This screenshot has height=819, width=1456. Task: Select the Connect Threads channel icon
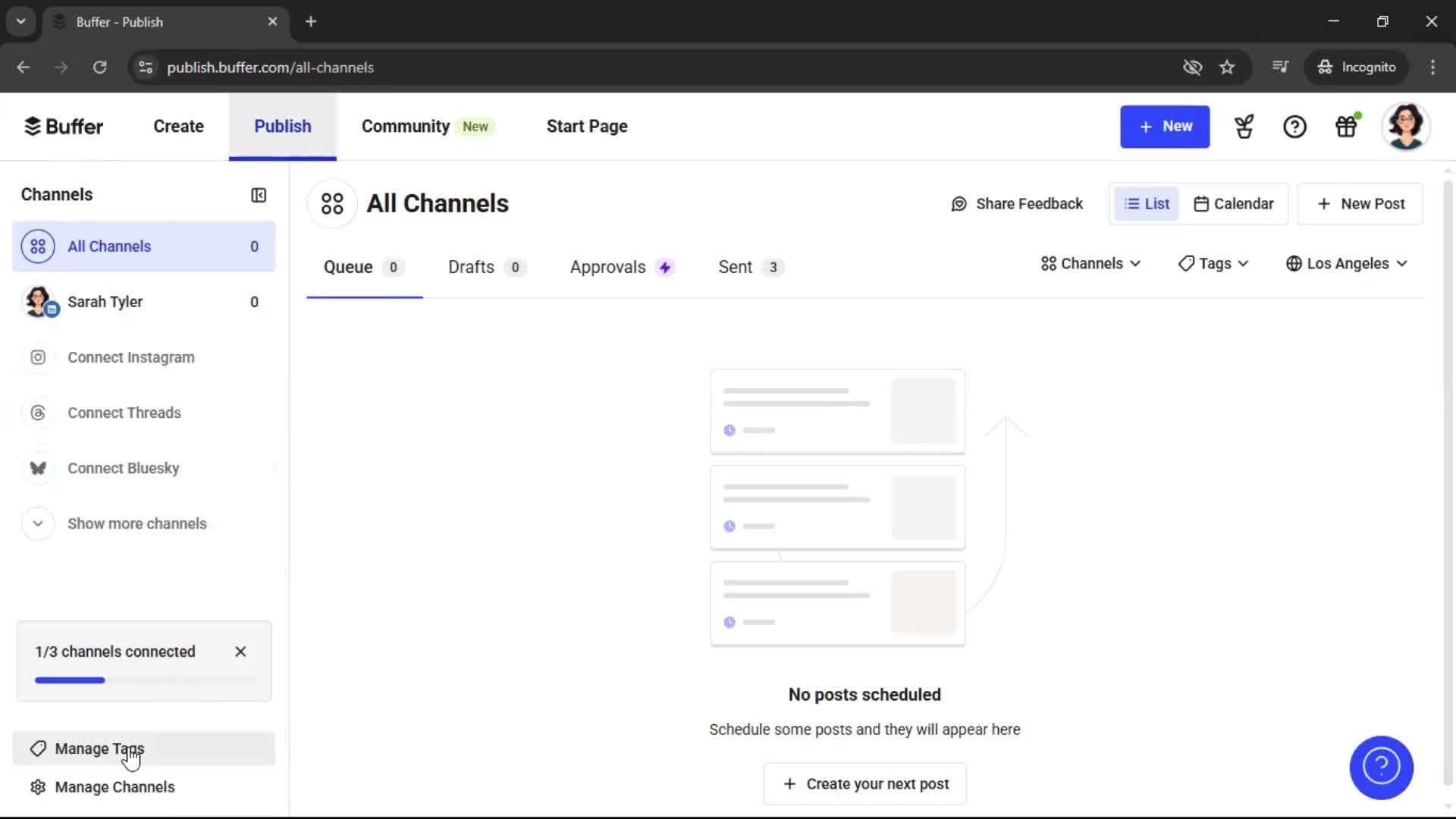pyautogui.click(x=38, y=413)
